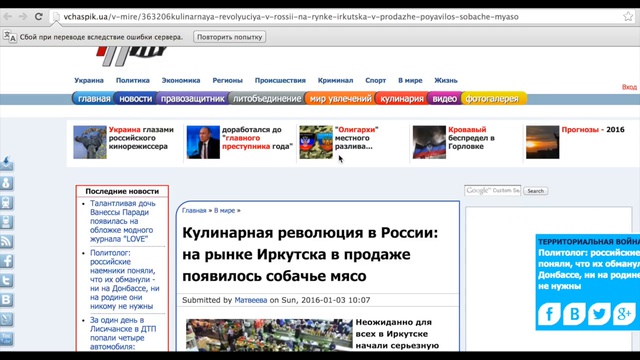Click the monument thumbnail for Украина teaser

(90, 142)
